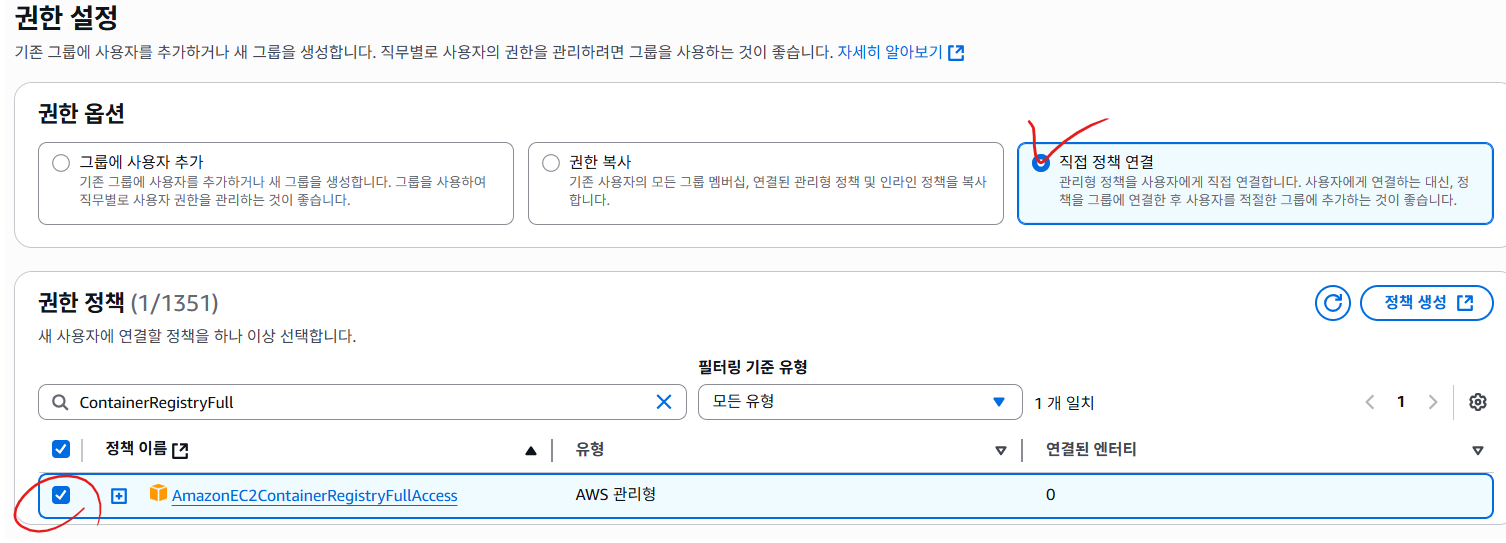1506x543 pixels.
Task: Click page number 1
Action: (1401, 402)
